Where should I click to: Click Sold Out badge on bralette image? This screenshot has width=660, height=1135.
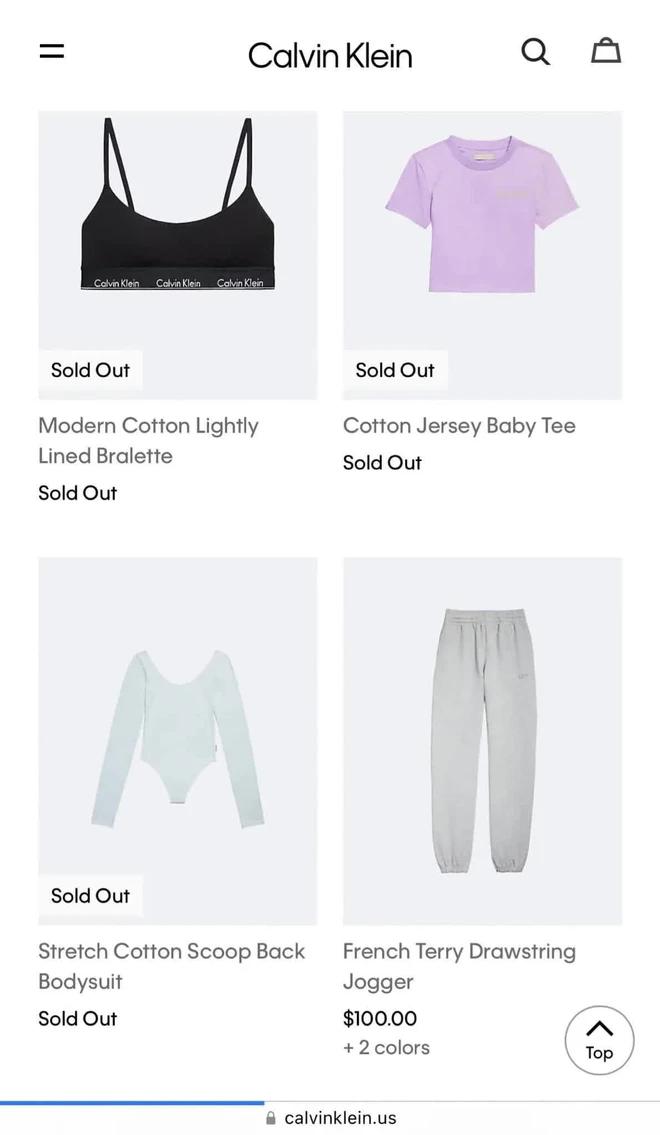click(91, 370)
